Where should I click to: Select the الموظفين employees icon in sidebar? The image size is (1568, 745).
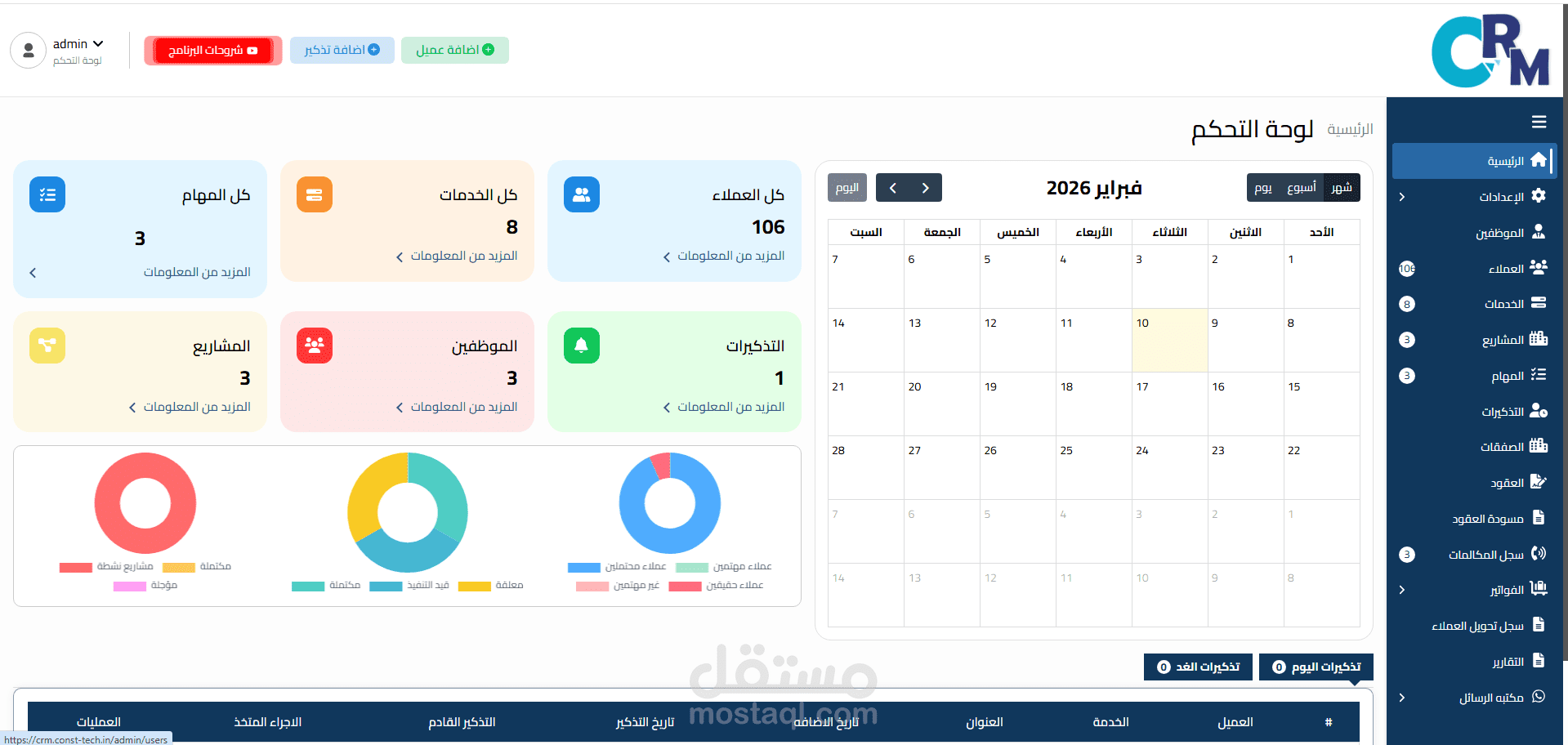[1538, 232]
